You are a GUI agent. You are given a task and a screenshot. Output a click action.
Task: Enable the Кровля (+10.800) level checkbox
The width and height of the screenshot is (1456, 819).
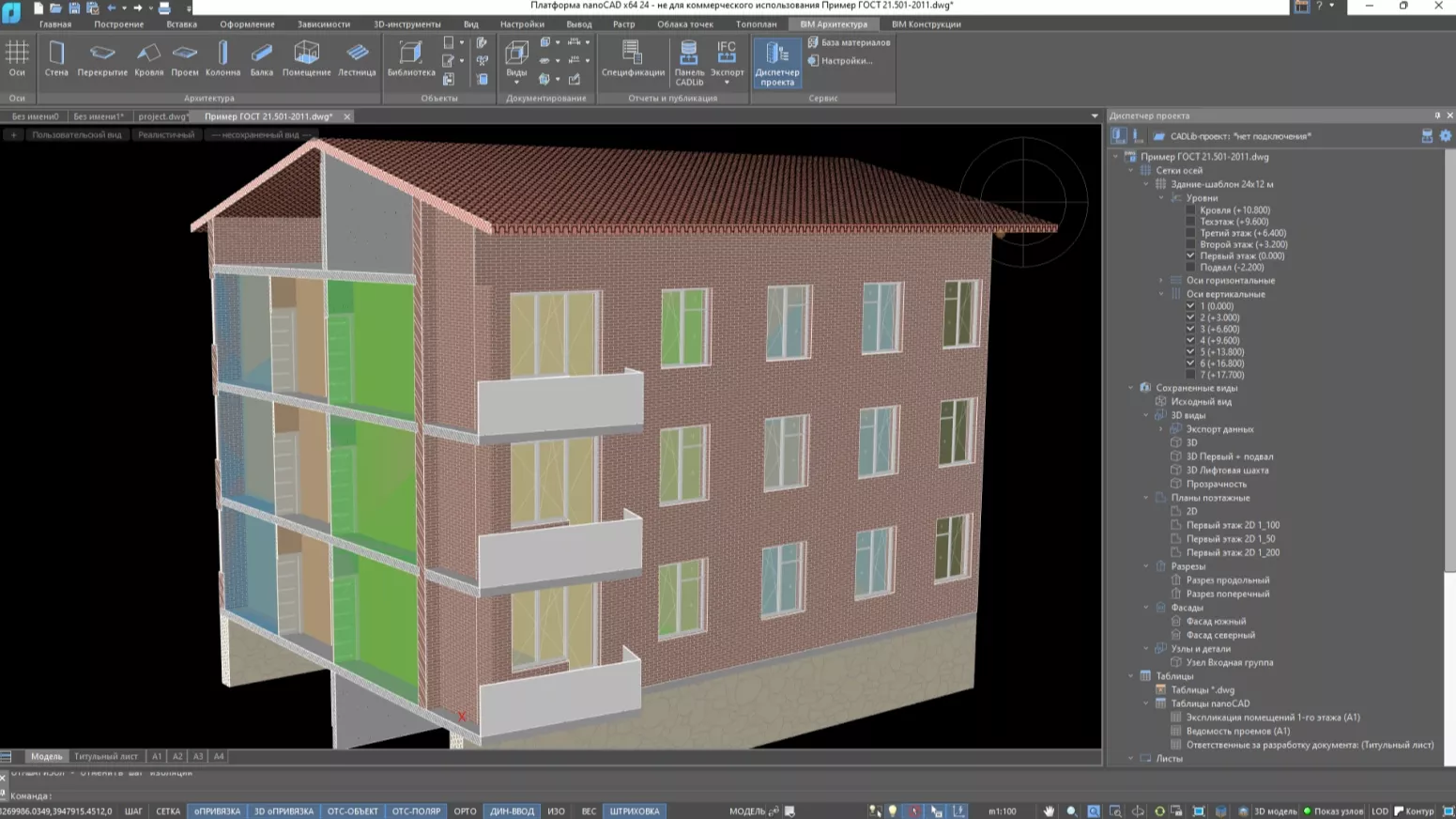[1190, 209]
